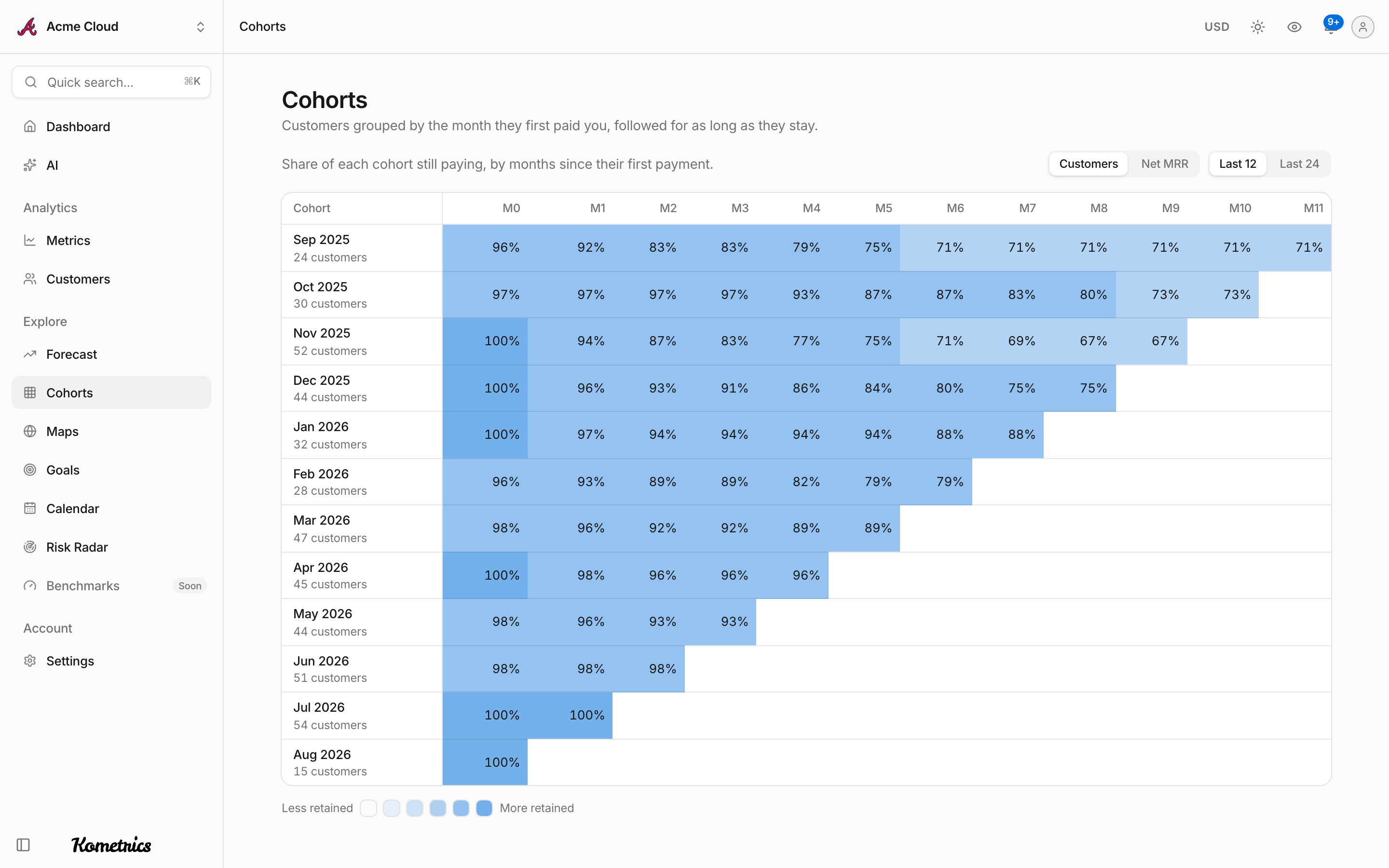Open the Goals target icon
The height and width of the screenshot is (868, 1389).
pyautogui.click(x=30, y=470)
